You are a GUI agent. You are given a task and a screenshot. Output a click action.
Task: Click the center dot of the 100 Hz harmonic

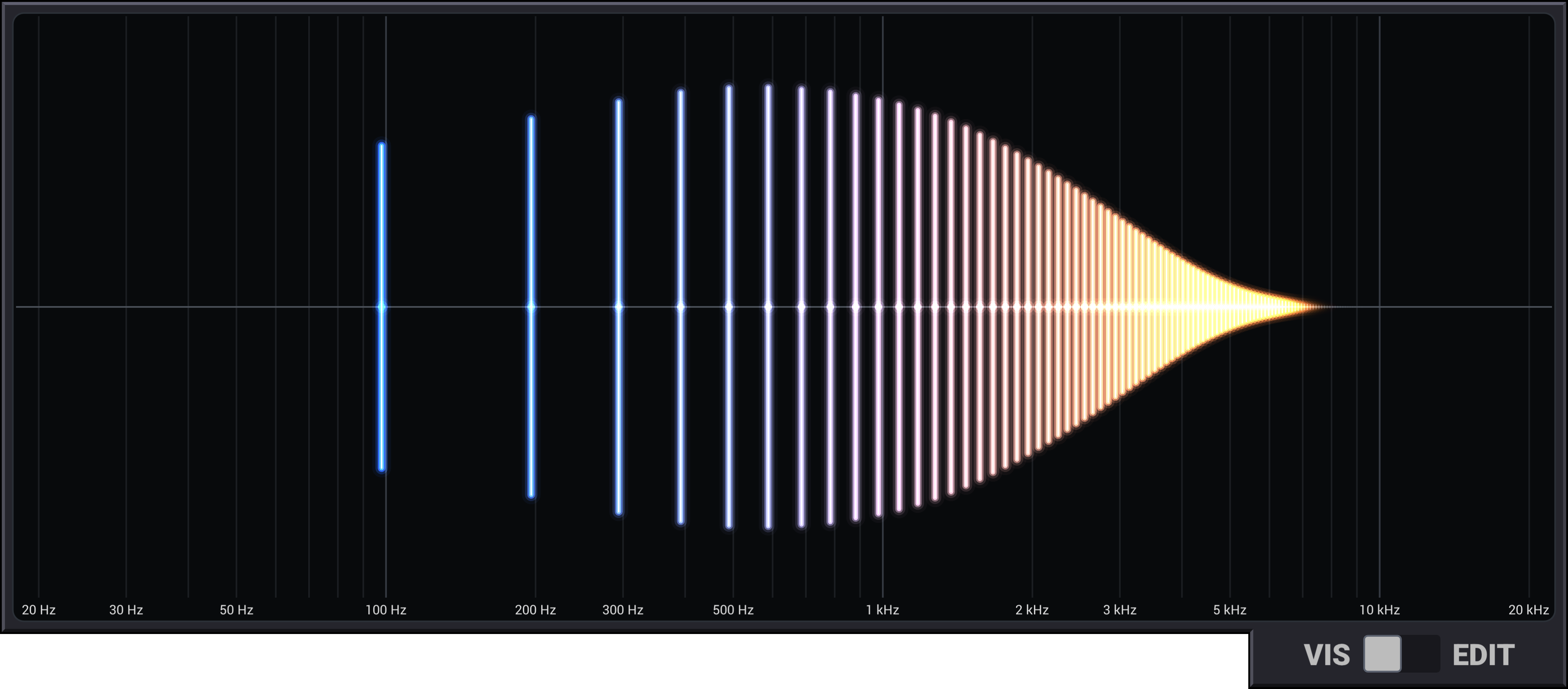pyautogui.click(x=382, y=307)
